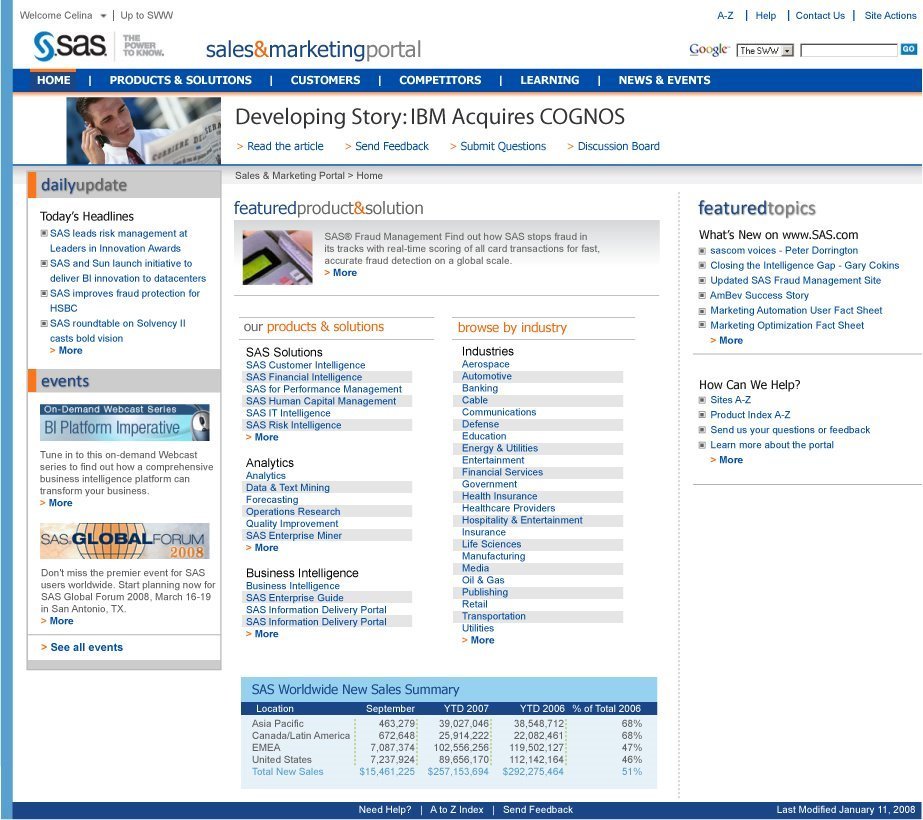
Task: Open SAS Enterprise Guide link
Action: pyautogui.click(x=294, y=597)
